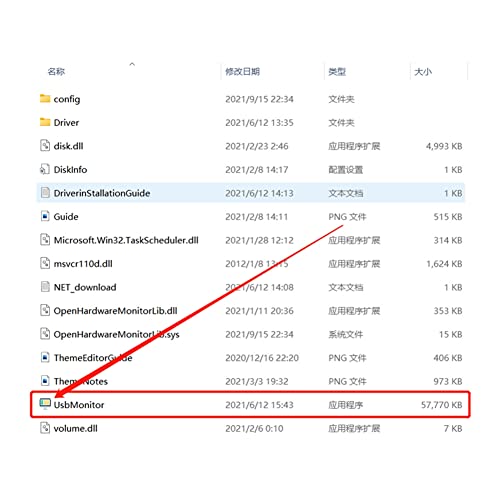Click the 57,770 KB size of UsbMonitor
This screenshot has height=500, width=500.
point(441,405)
